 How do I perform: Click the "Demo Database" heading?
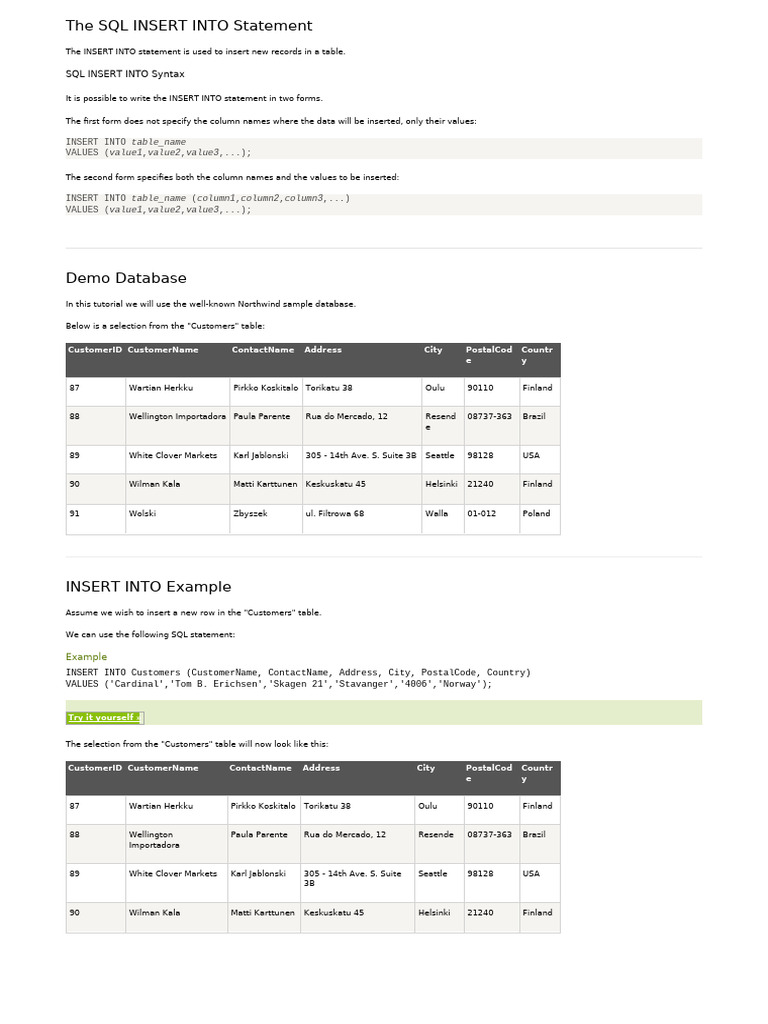[x=126, y=278]
